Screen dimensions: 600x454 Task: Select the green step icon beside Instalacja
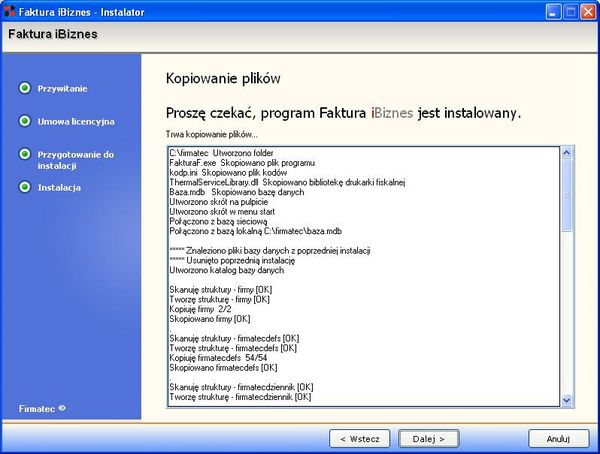point(25,187)
